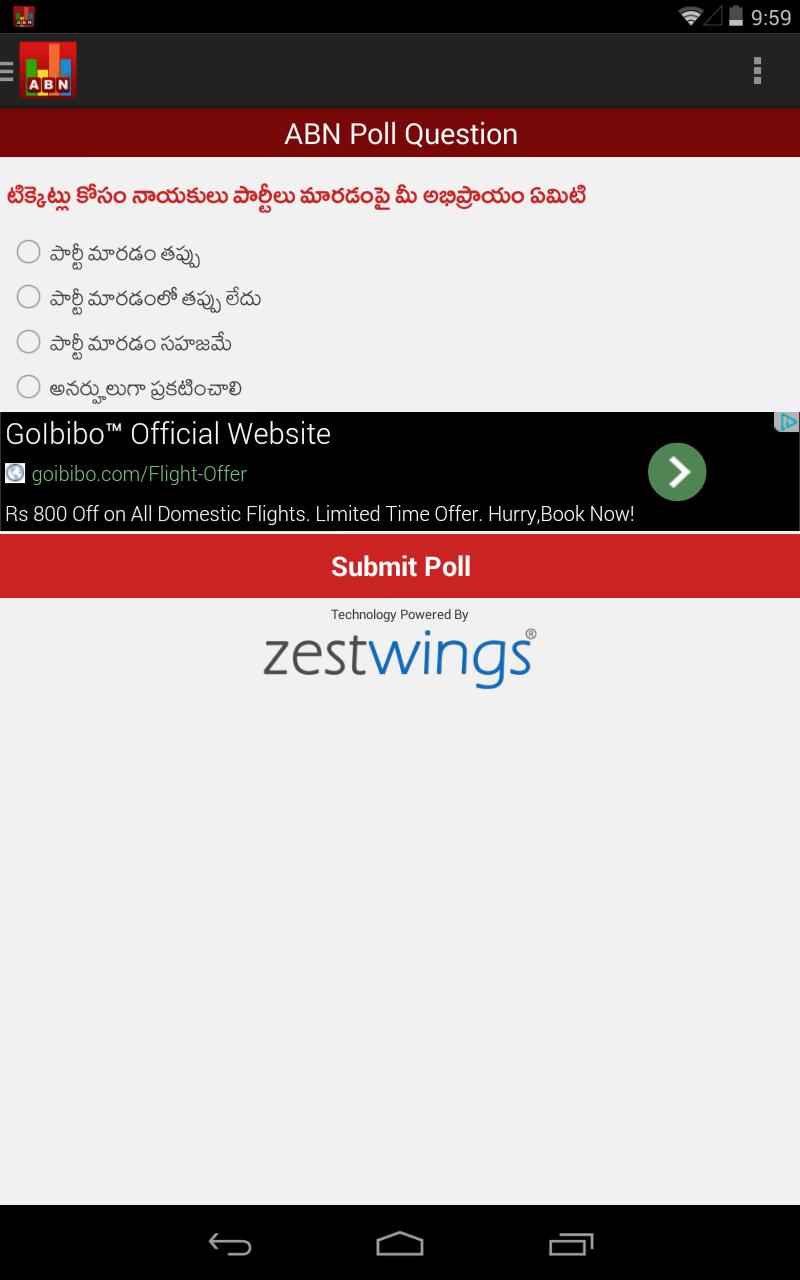800x1280 pixels.
Task: Click the Submit Poll button
Action: pos(400,566)
